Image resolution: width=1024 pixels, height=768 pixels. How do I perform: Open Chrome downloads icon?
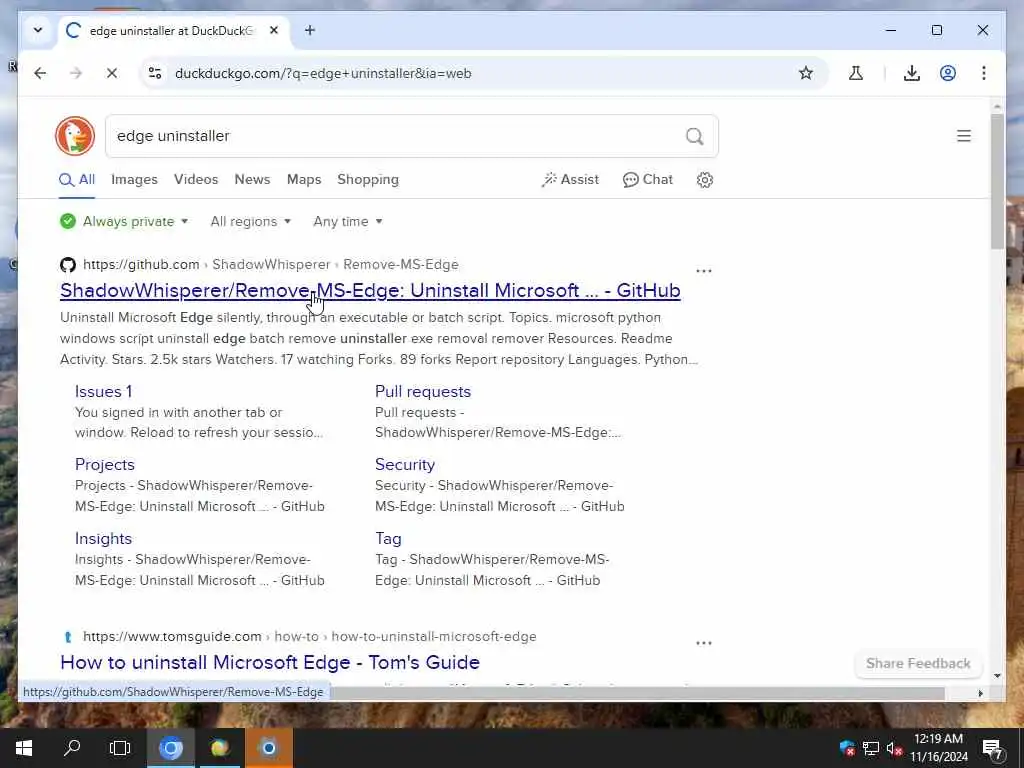912,73
